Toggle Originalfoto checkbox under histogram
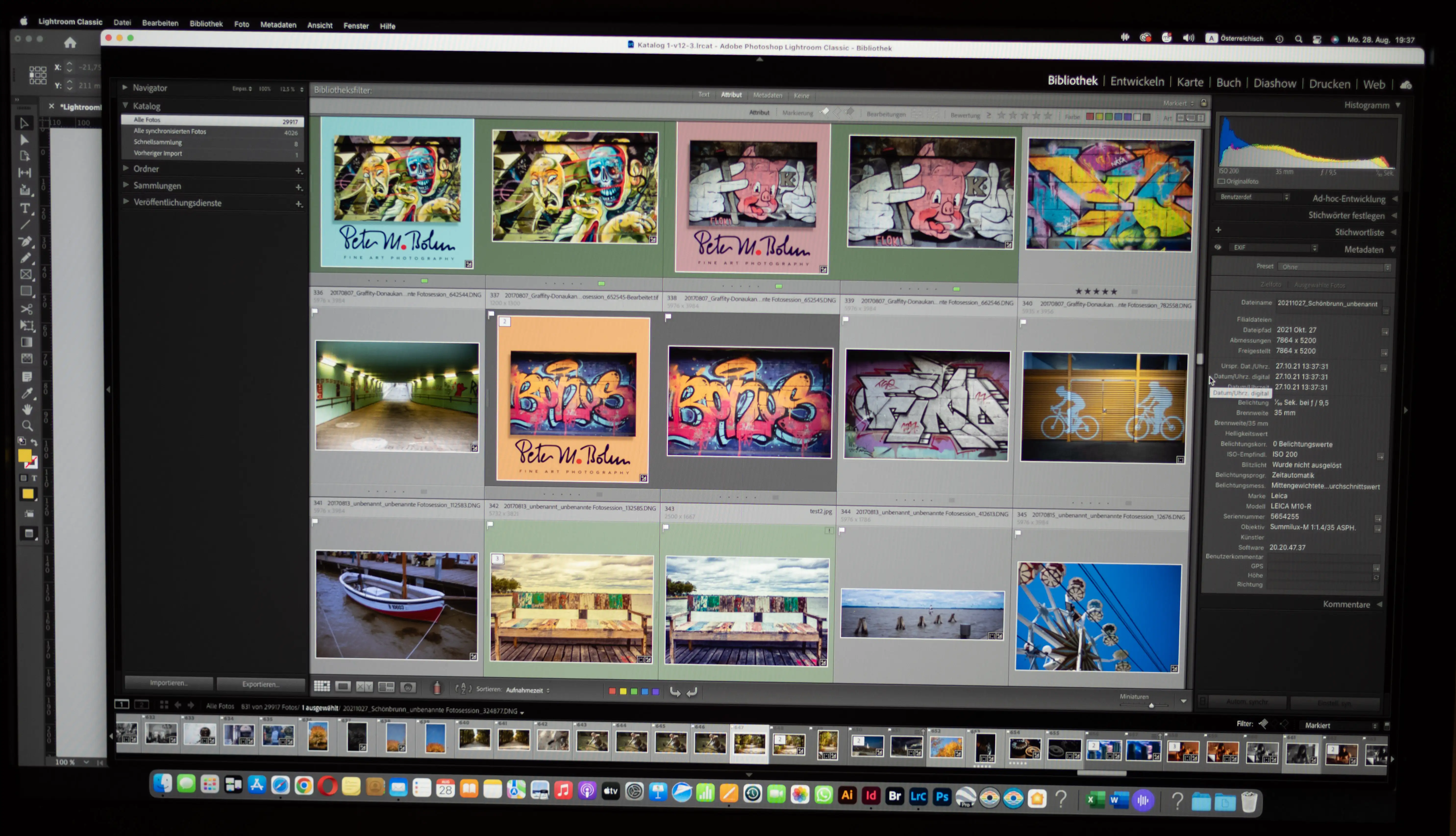 click(1221, 181)
